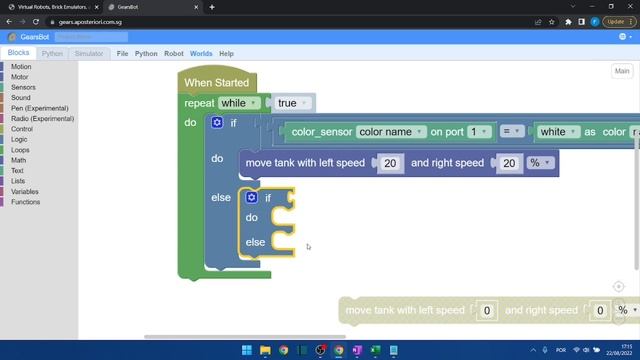This screenshot has height=360, width=640.
Task: Open the Loops block category
Action: tap(20, 150)
